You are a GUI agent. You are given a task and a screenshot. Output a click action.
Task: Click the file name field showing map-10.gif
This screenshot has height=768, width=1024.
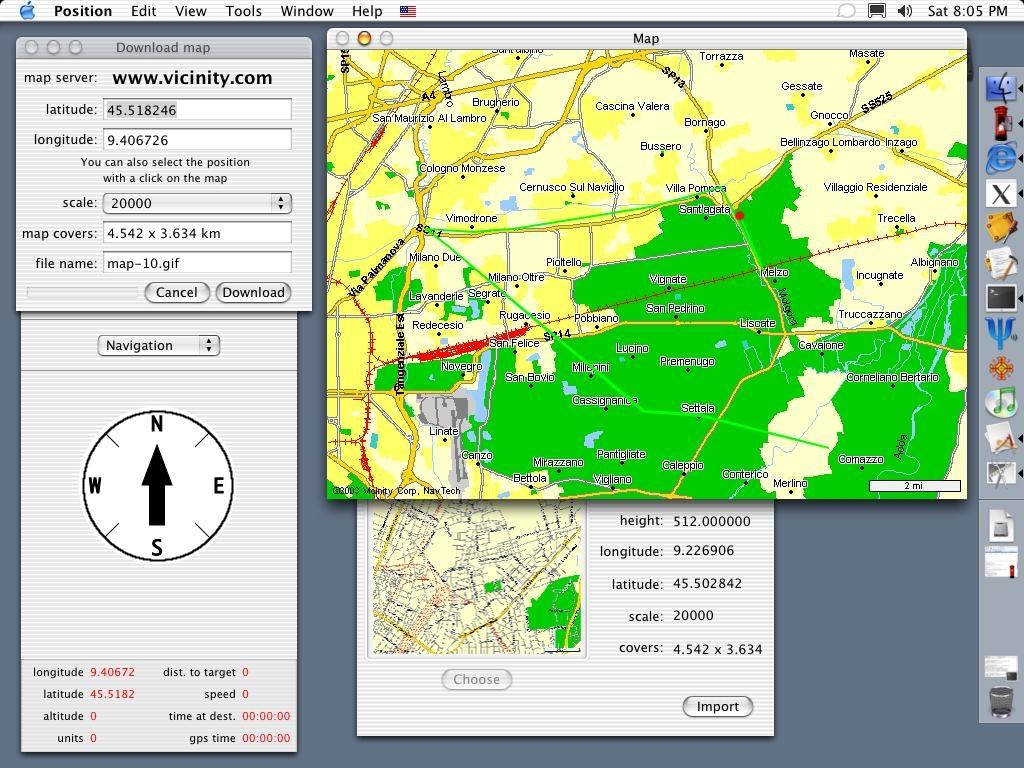[x=197, y=263]
